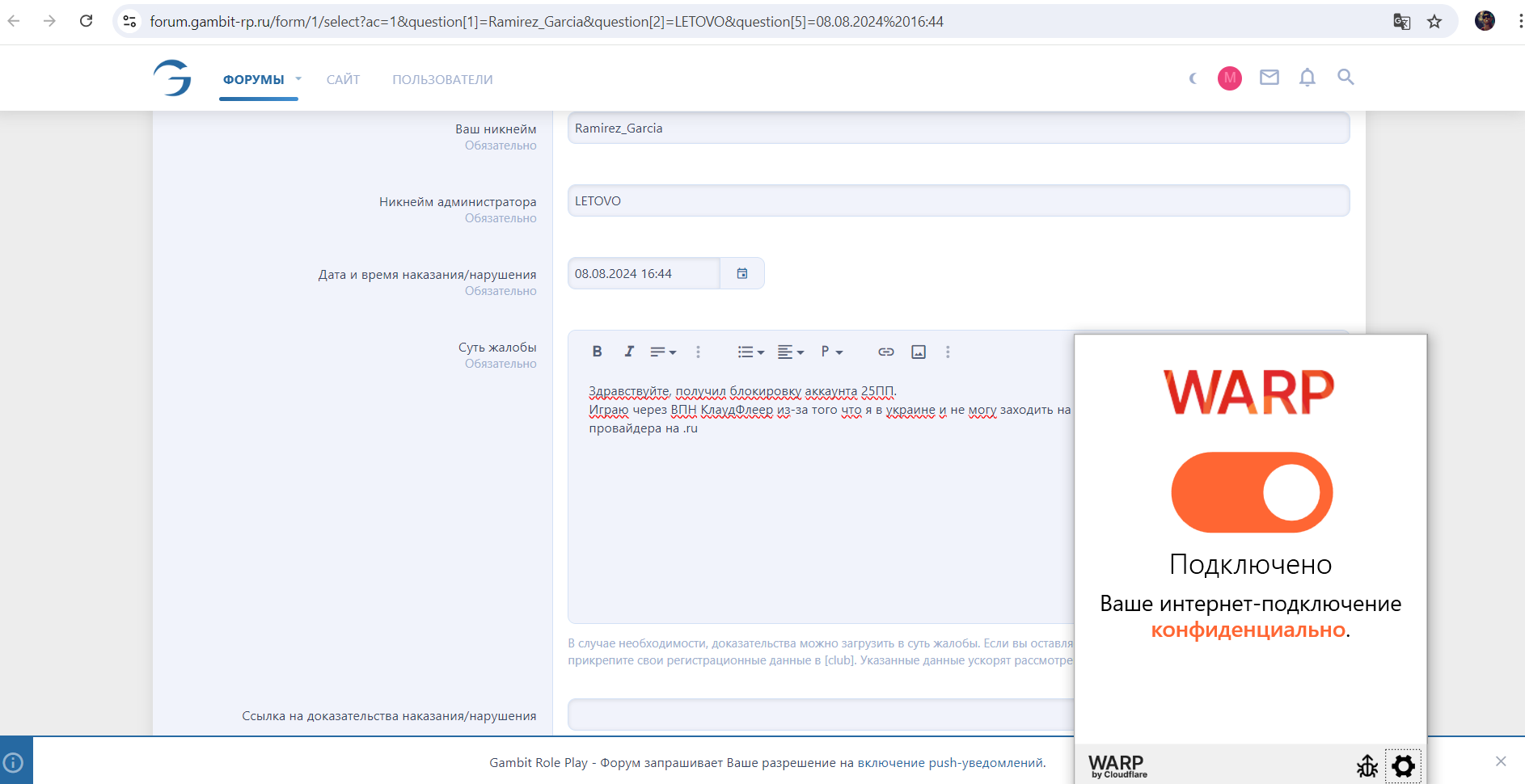Toggle bold formatting in the editor
The height and width of the screenshot is (784, 1525).
pyautogui.click(x=597, y=352)
